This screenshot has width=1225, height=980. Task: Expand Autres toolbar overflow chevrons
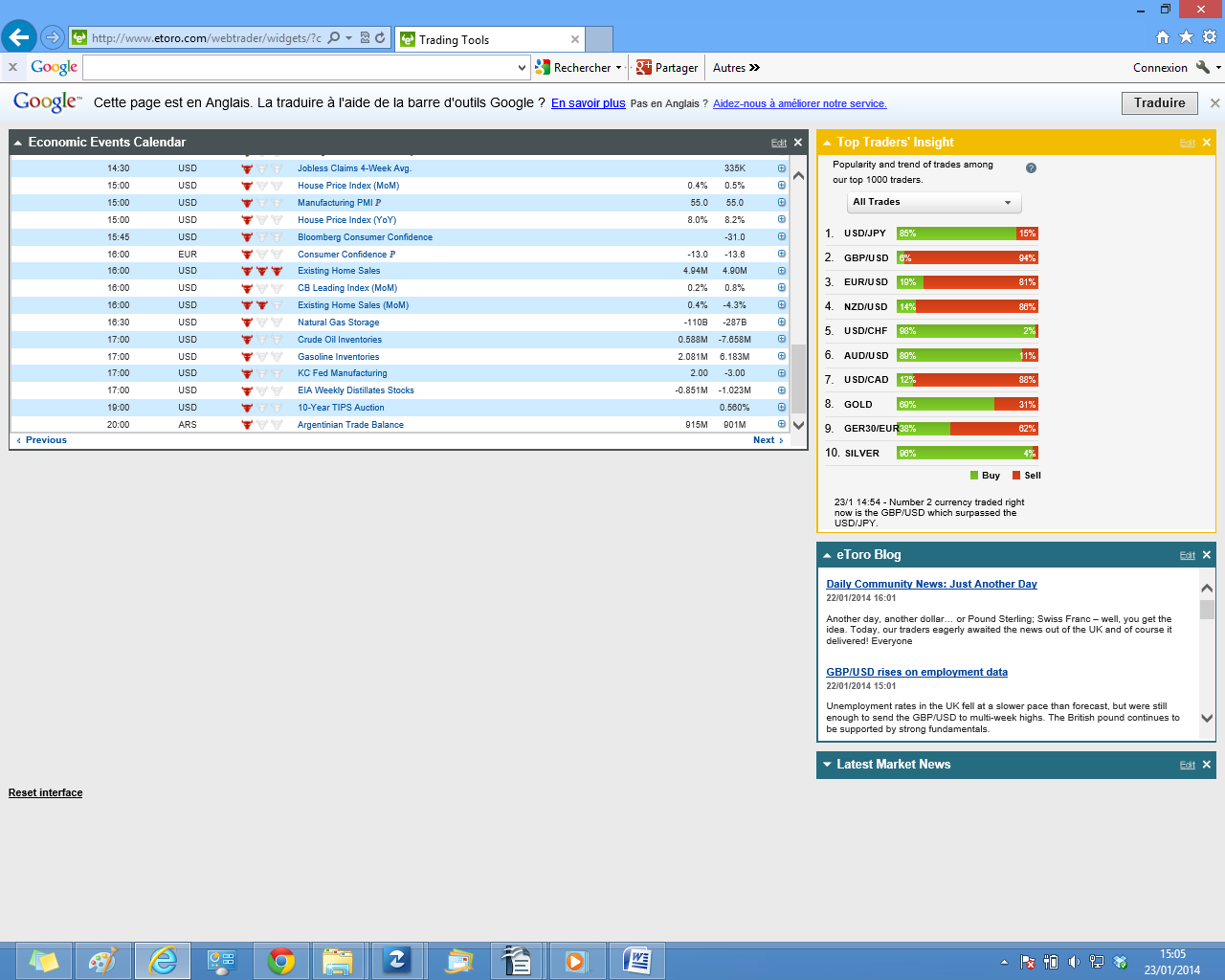click(x=754, y=68)
